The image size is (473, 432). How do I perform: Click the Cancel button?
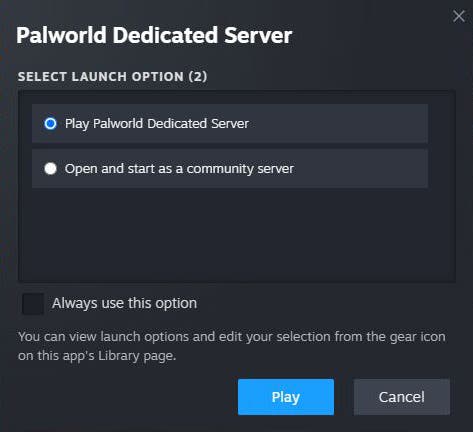tap(402, 397)
